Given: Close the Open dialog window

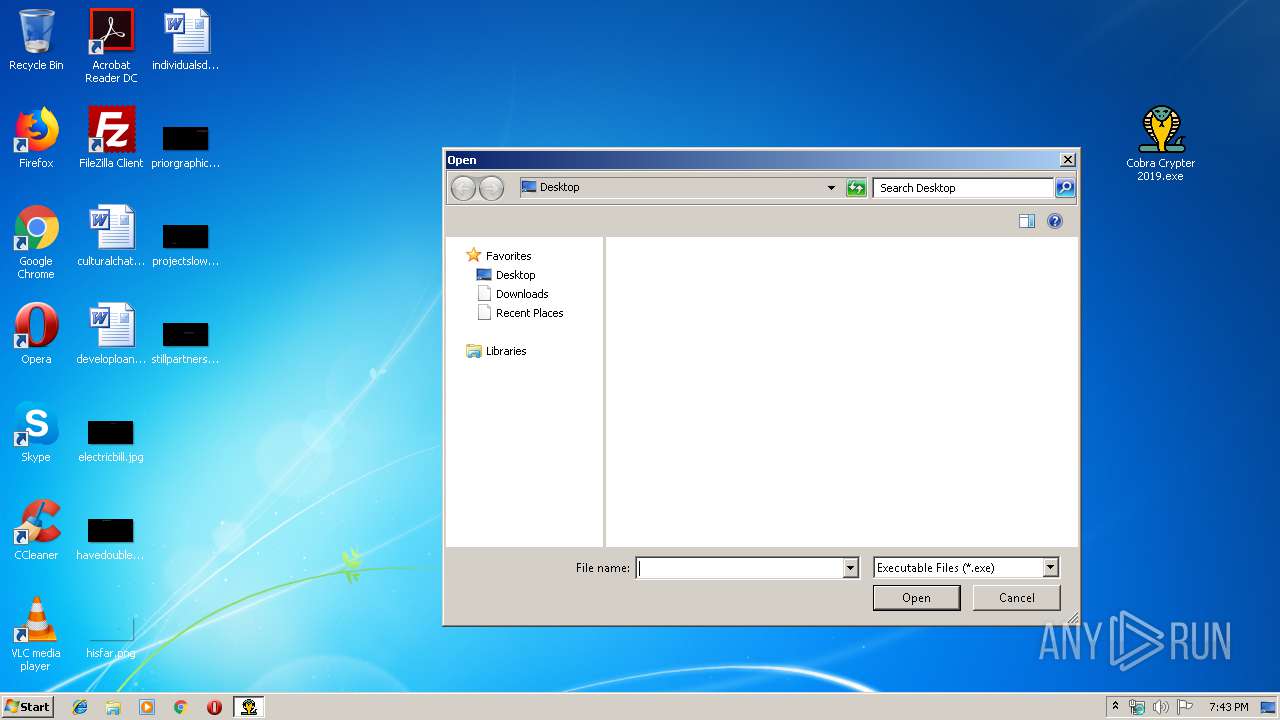Looking at the screenshot, I should (1068, 160).
